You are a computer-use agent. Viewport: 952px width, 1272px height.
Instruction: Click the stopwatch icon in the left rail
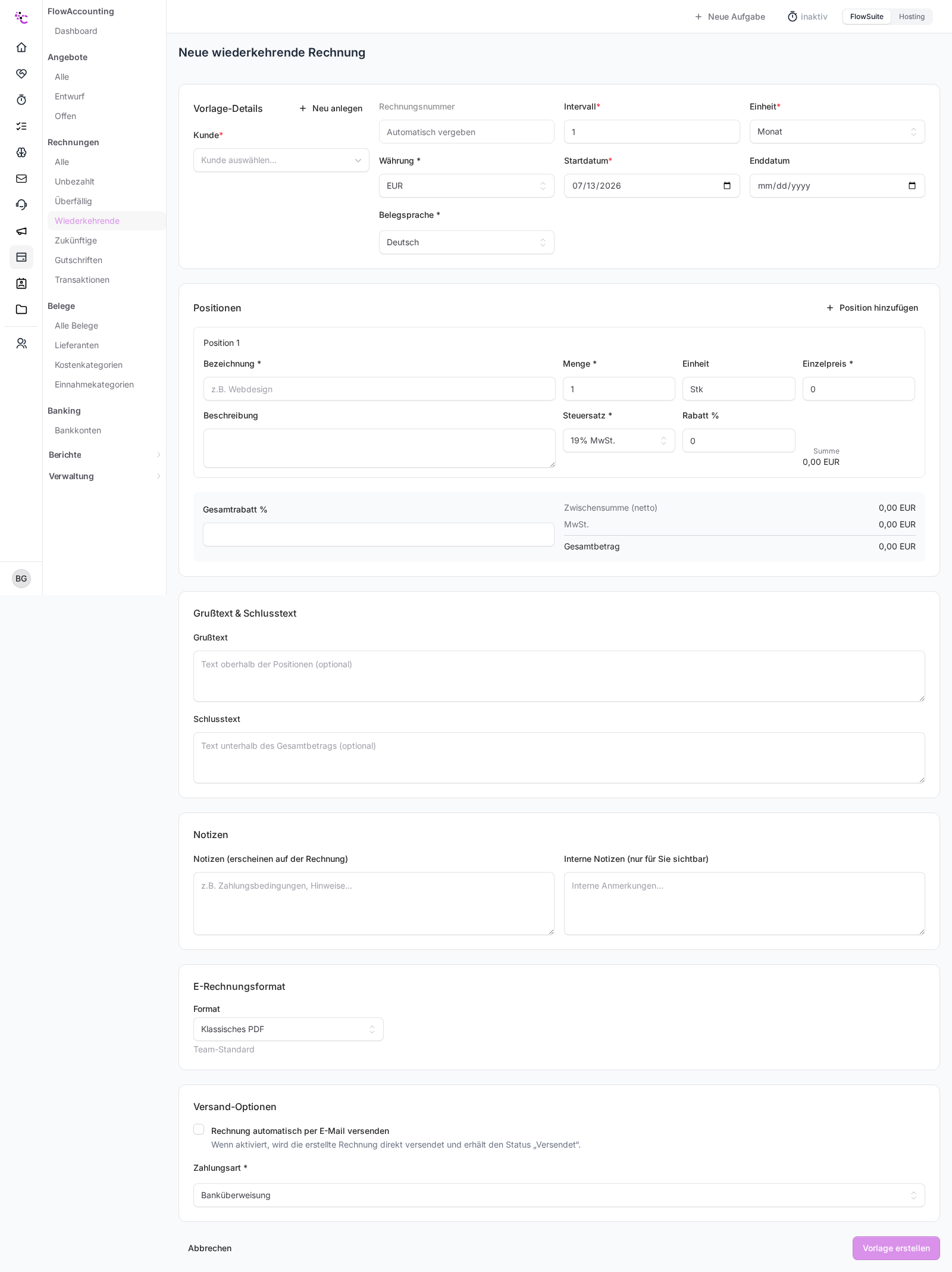click(21, 99)
